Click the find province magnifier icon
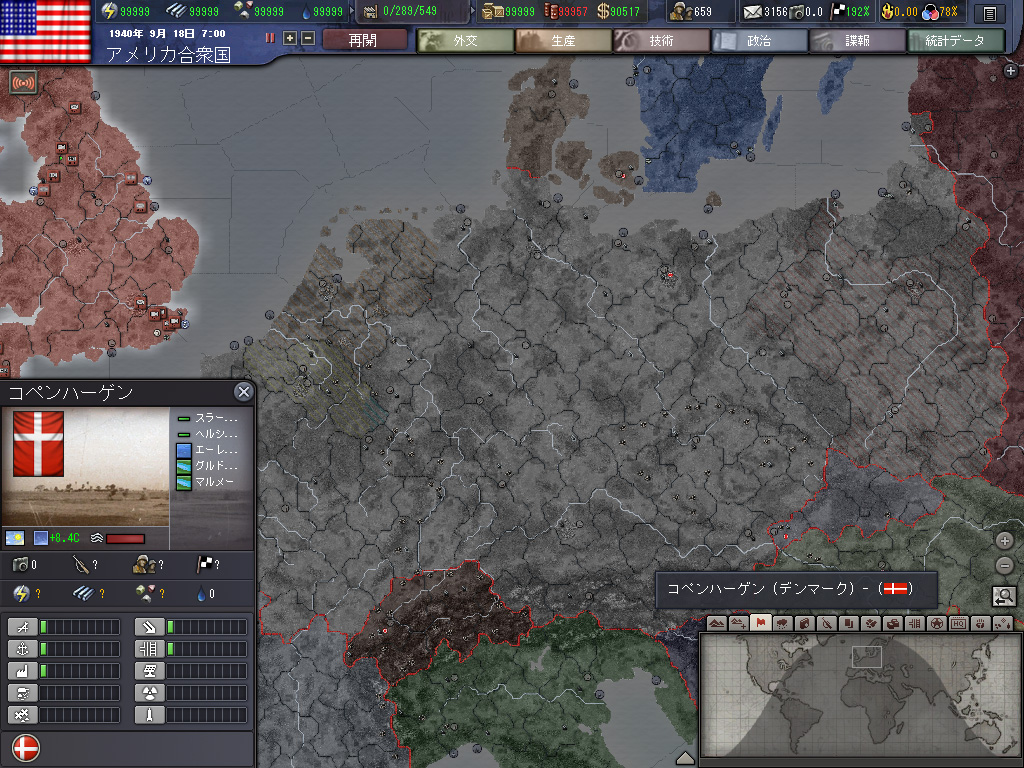 pos(1004,596)
